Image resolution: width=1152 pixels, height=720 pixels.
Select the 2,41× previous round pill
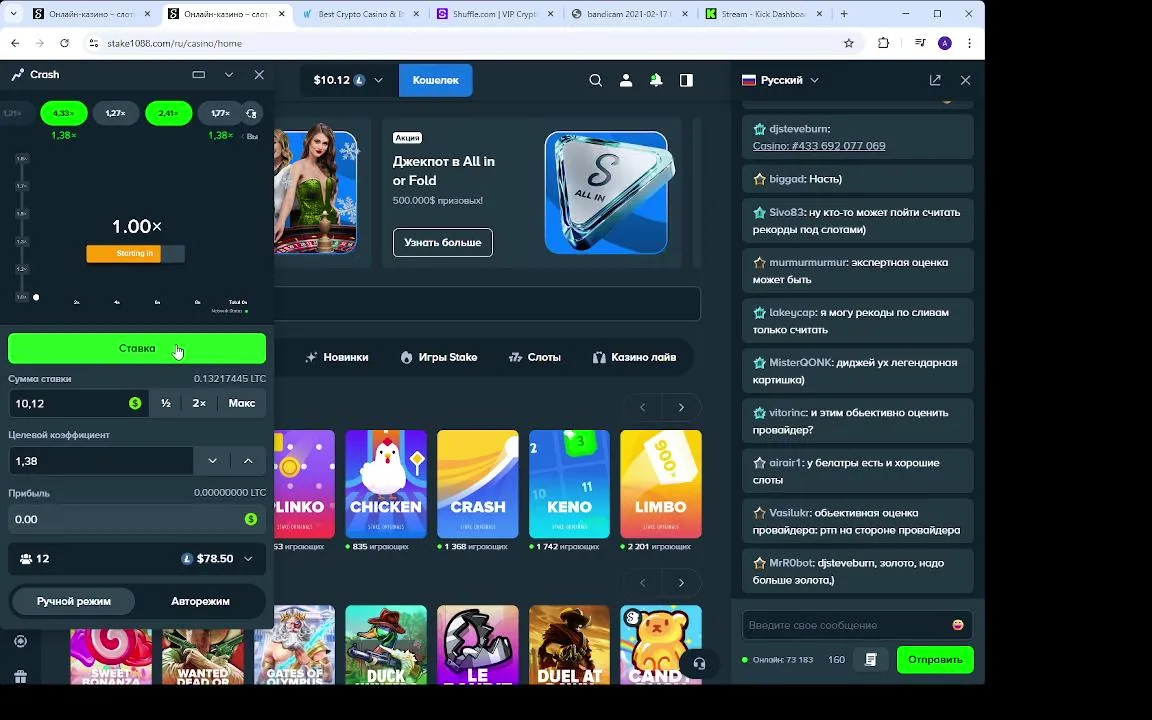[x=168, y=113]
